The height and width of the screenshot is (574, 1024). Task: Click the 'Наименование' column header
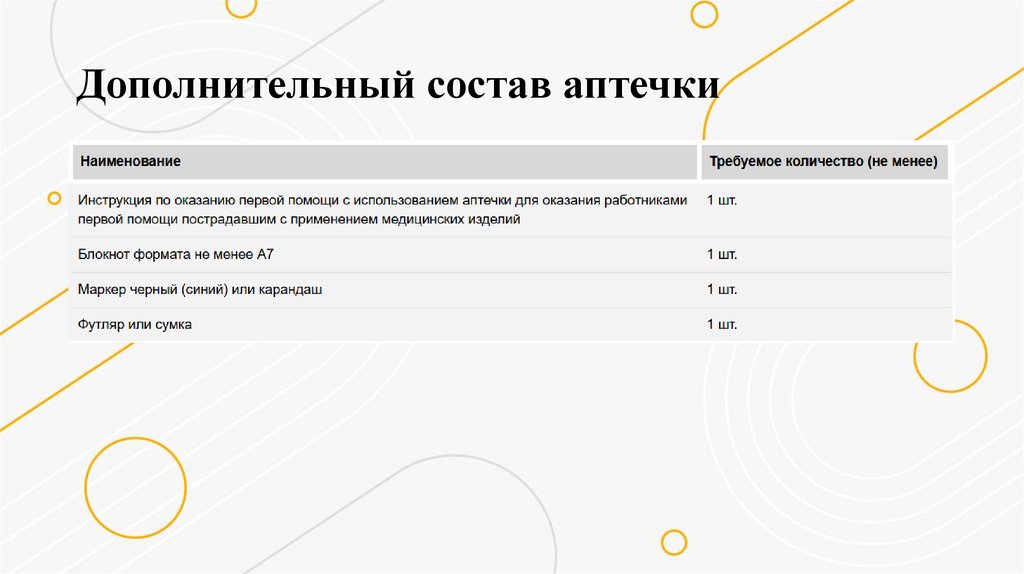click(385, 161)
